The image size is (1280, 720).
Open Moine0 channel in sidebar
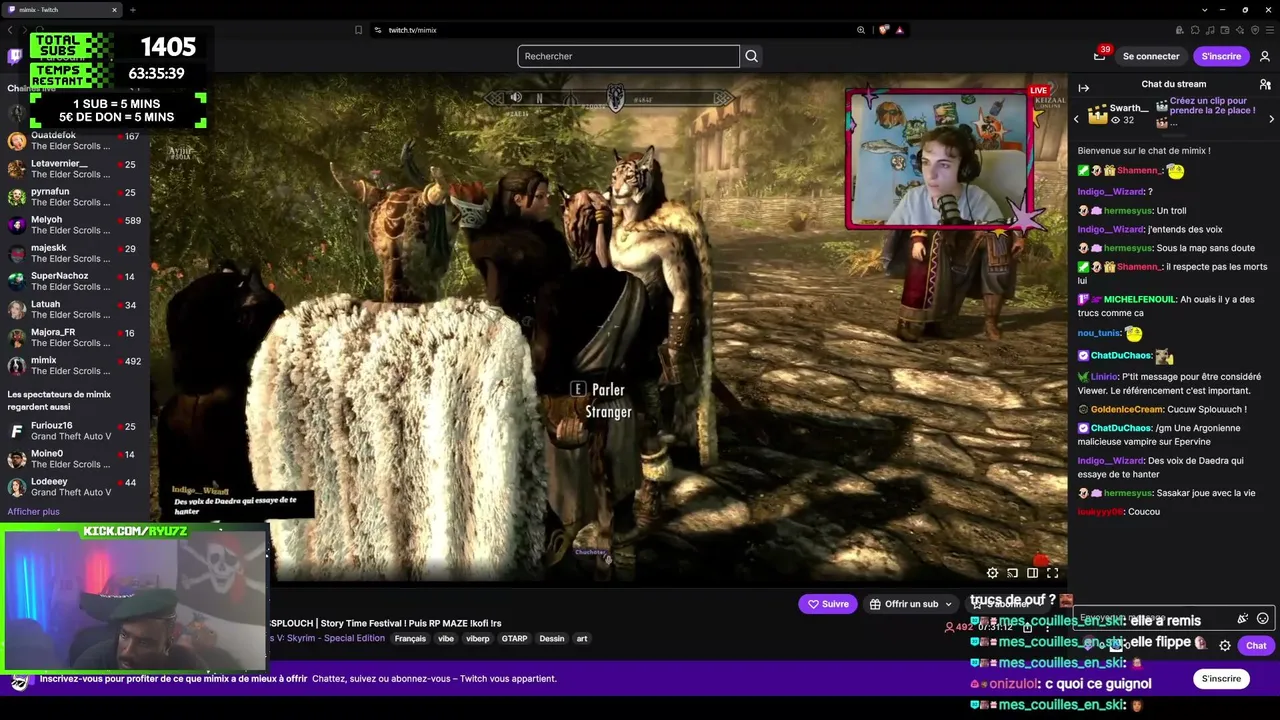tap(75, 459)
